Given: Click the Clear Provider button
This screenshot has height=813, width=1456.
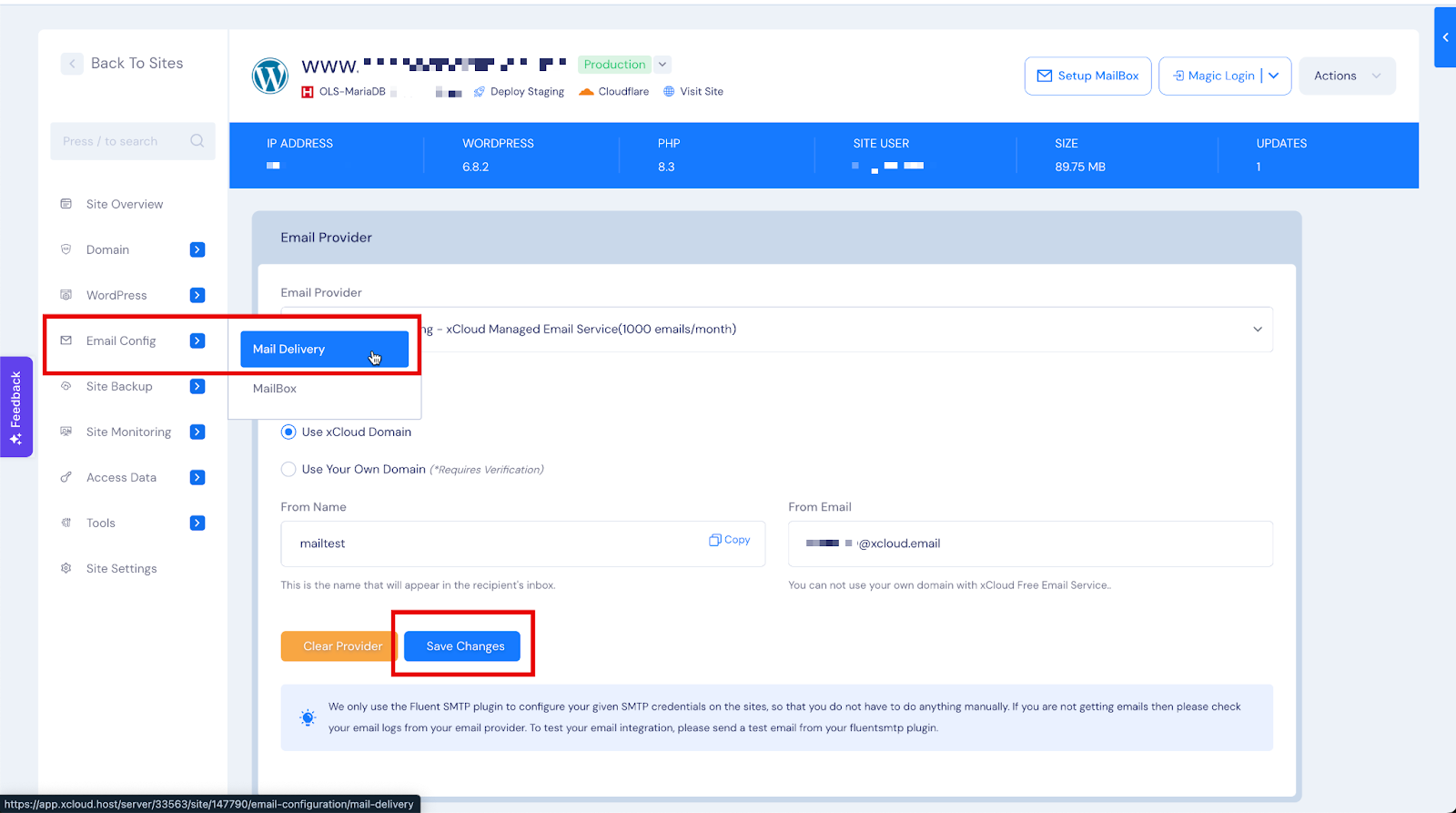Looking at the screenshot, I should 339,646.
